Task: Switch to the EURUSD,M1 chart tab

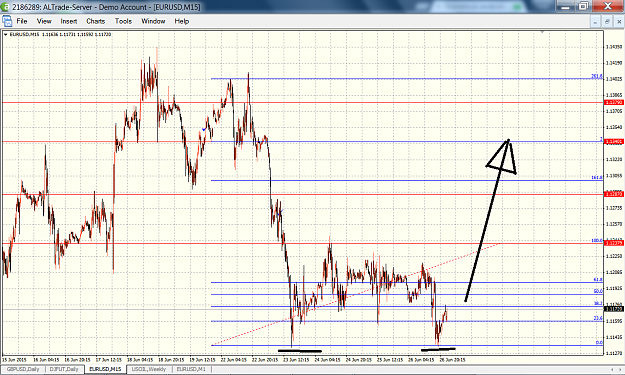Action: (191, 369)
